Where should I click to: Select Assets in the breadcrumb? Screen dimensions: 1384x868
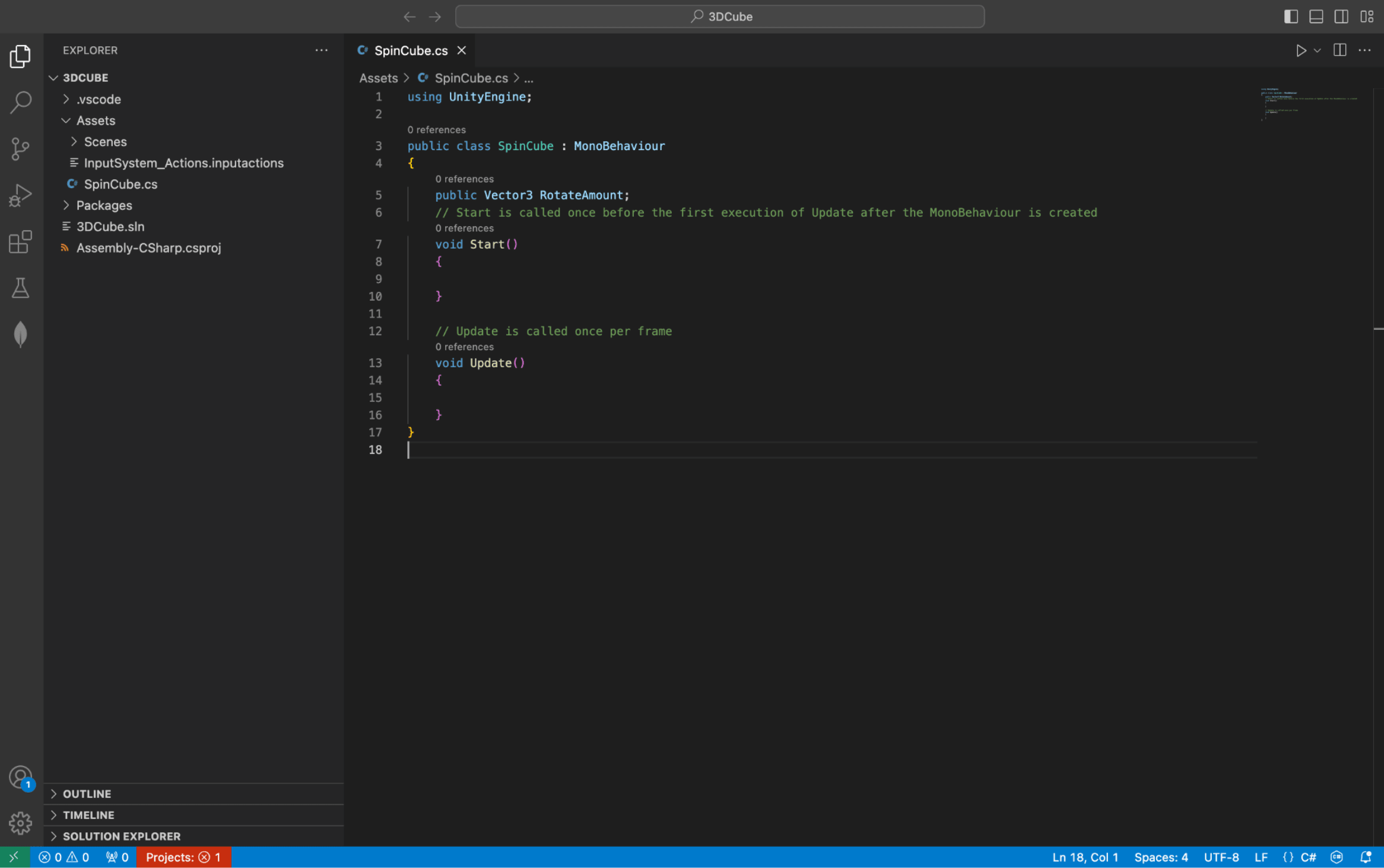[x=378, y=78]
